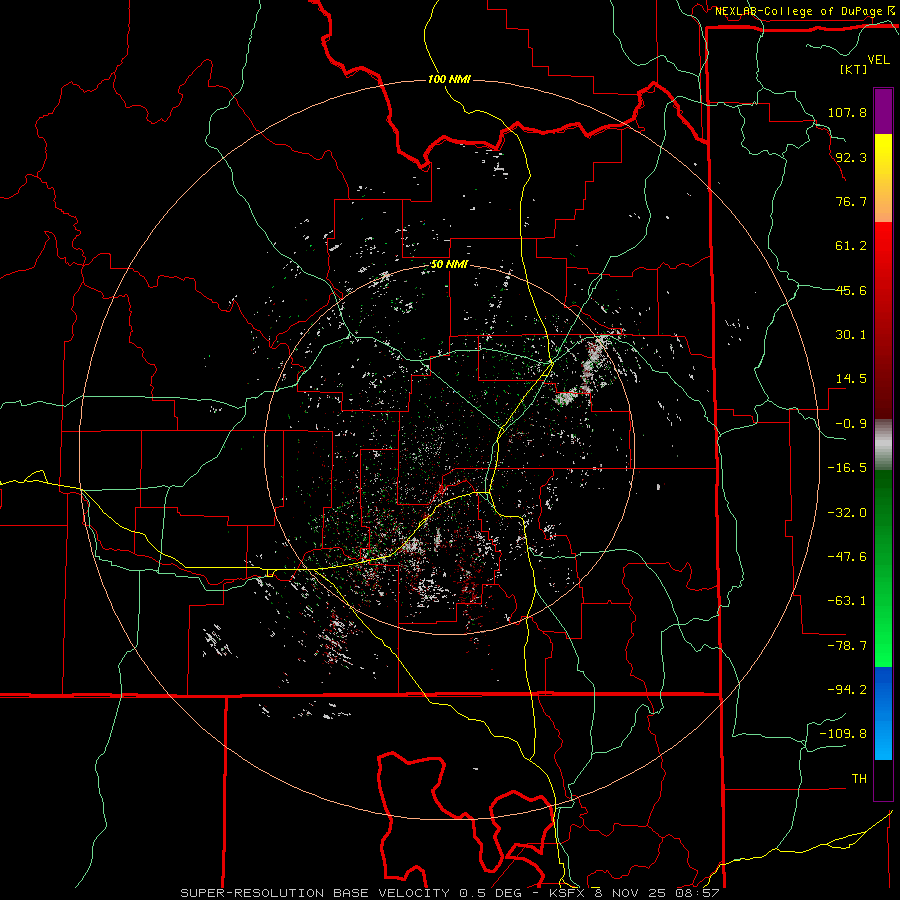Click the -78.7 legend value
The height and width of the screenshot is (900, 900).
(847, 646)
